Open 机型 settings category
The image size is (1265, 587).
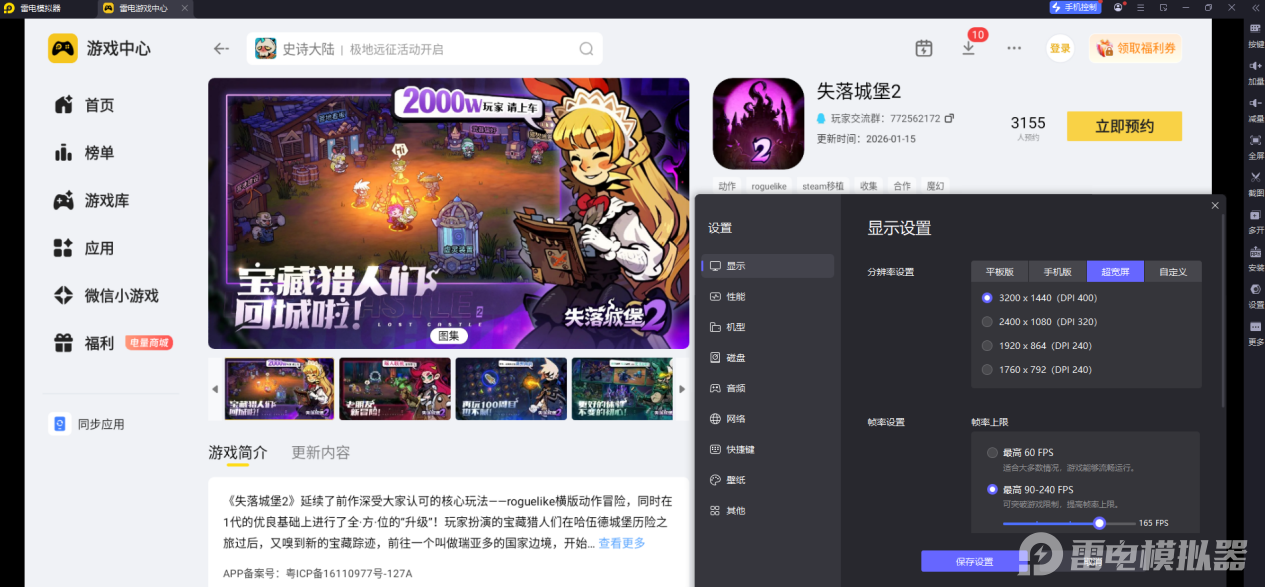point(768,327)
